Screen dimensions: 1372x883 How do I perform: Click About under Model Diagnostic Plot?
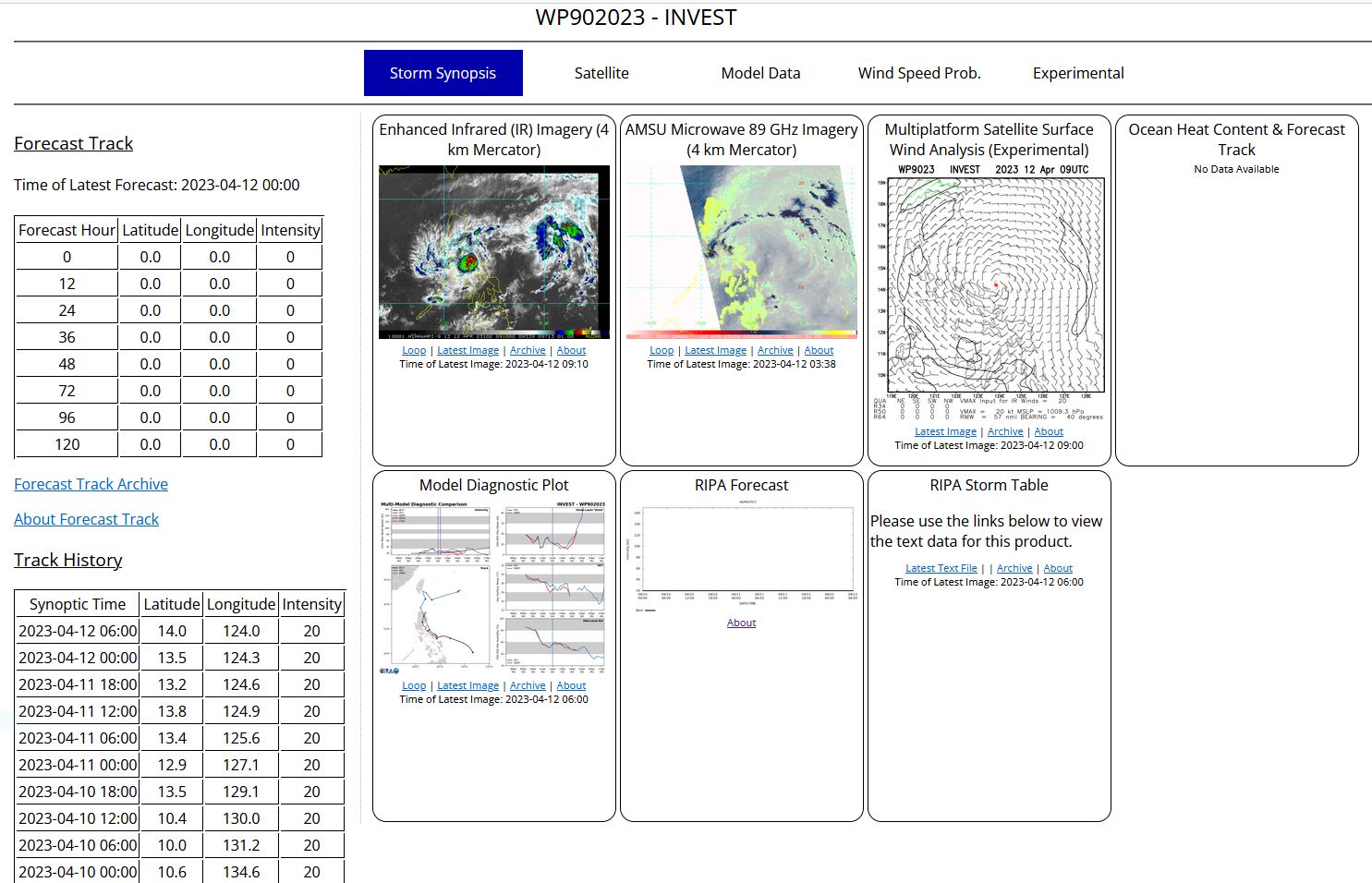(571, 685)
